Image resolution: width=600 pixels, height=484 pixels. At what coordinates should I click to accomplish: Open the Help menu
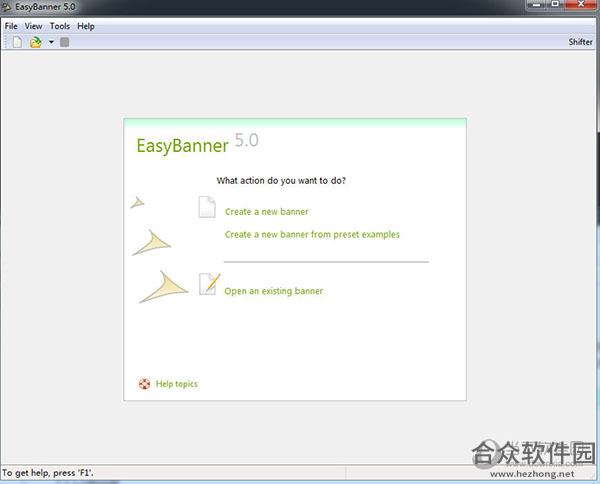coord(86,26)
